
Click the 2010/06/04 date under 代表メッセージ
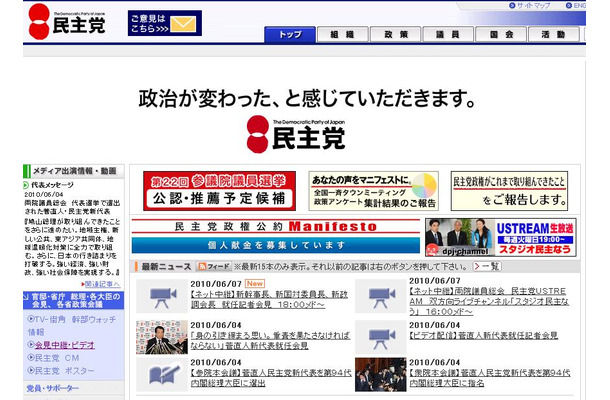pyautogui.click(x=44, y=194)
